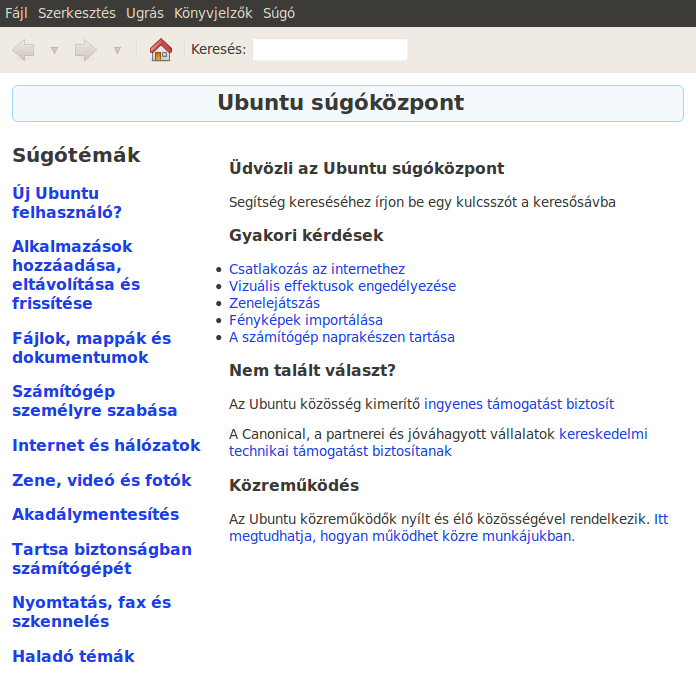The height and width of the screenshot is (681, 696).
Task: Click the Közreműködés heading
Action: 294,485
